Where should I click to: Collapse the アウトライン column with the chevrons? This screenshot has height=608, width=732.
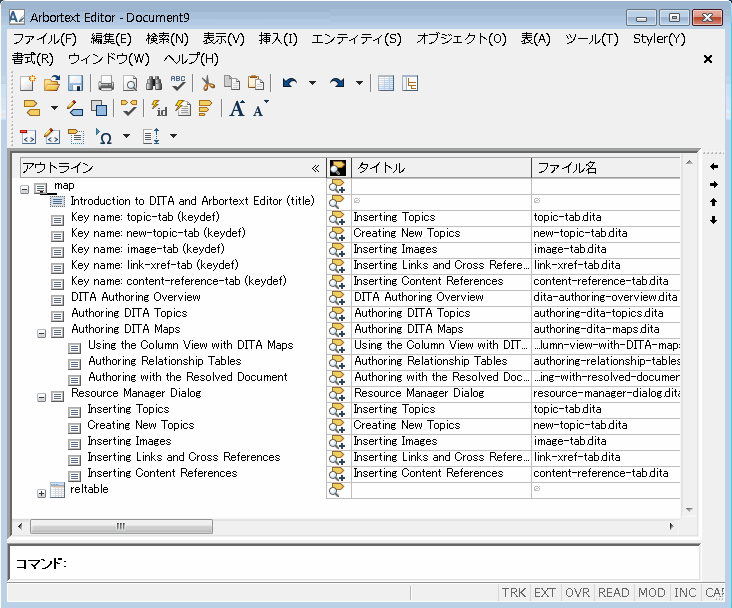[x=316, y=169]
